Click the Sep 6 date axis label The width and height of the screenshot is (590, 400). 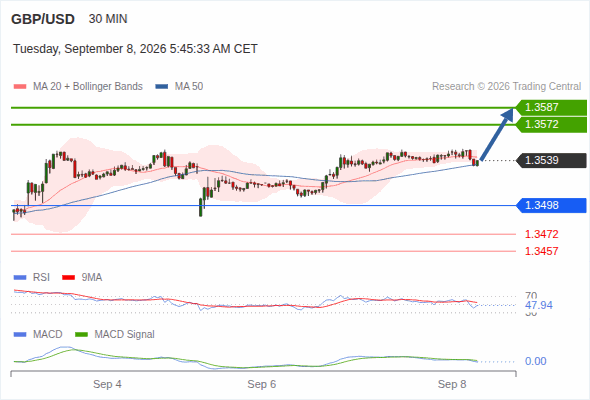click(262, 384)
